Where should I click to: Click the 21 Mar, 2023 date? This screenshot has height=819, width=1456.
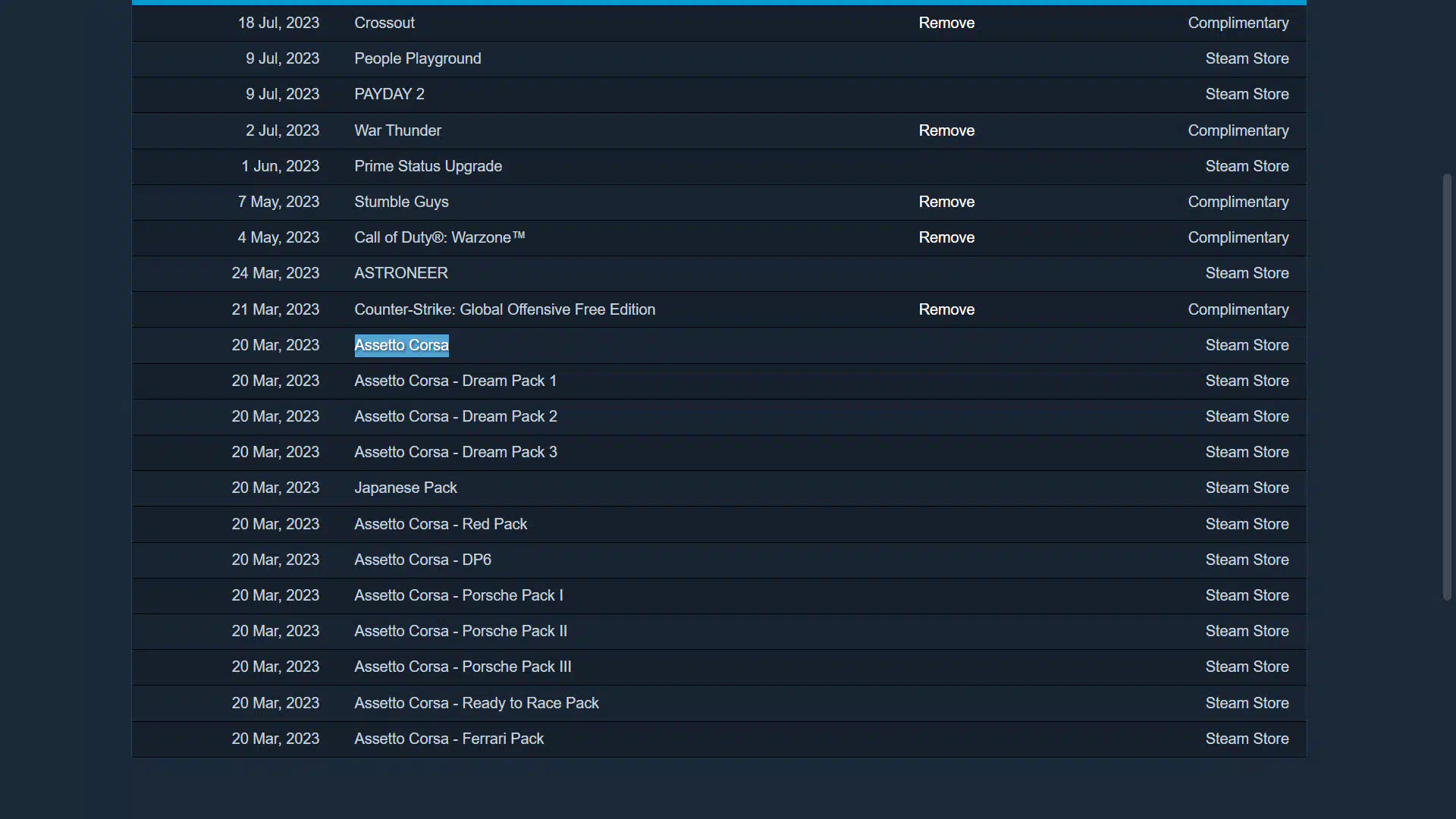275,309
